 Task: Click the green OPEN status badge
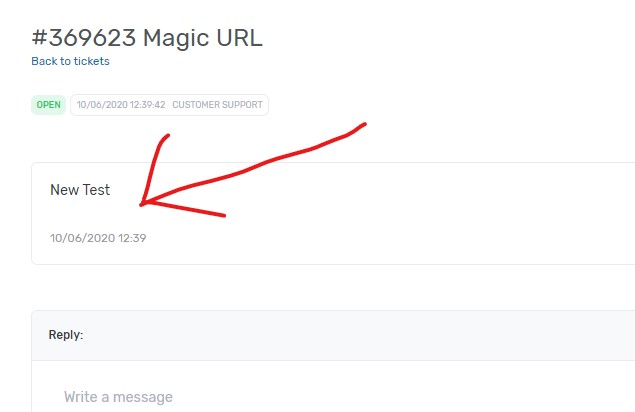tap(49, 105)
